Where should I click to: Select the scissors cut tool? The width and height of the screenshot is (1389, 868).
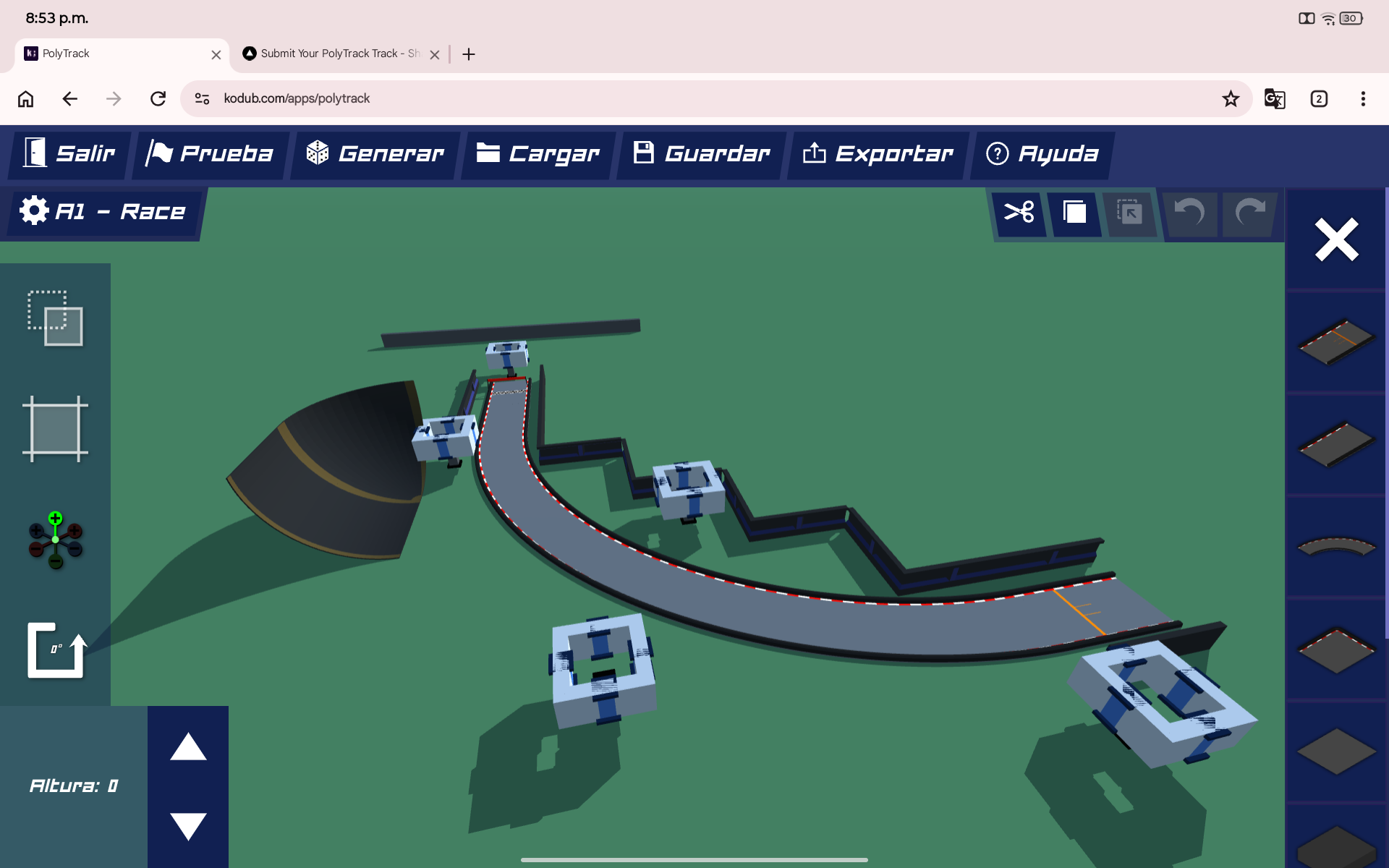(1019, 213)
